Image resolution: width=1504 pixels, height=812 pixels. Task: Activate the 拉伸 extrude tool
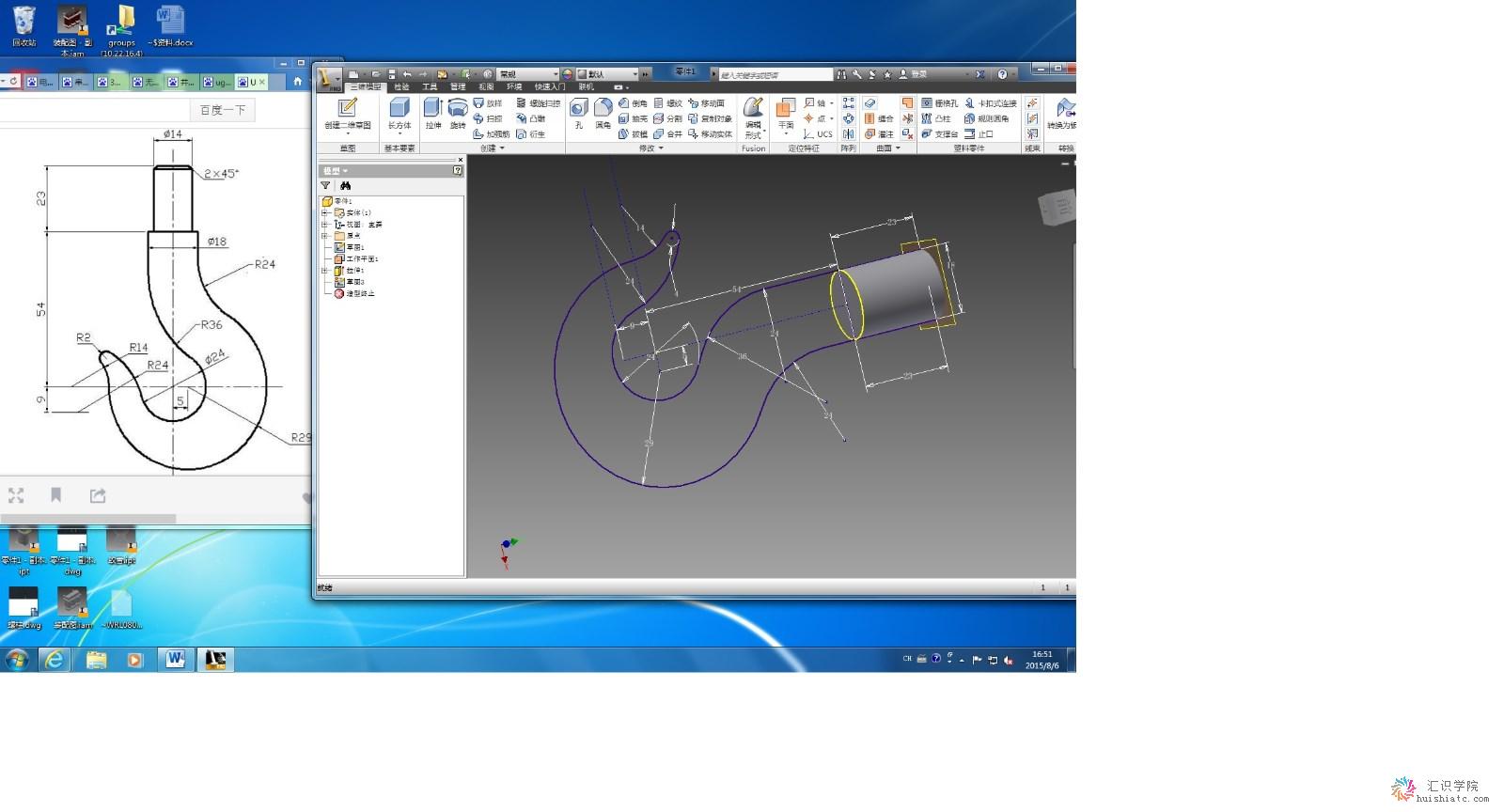432,114
